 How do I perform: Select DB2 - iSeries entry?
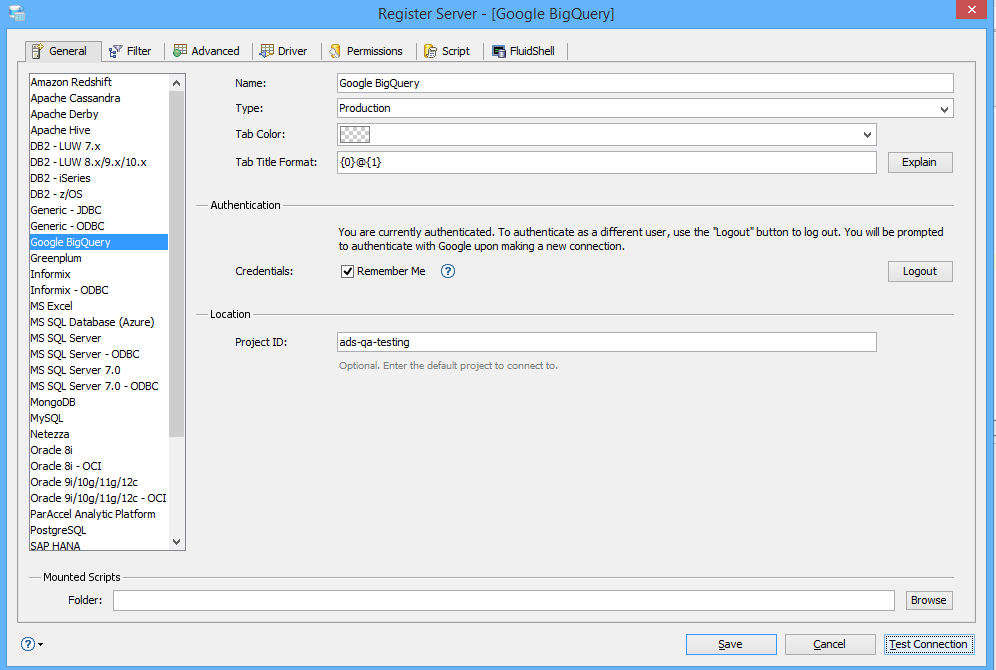click(x=99, y=178)
